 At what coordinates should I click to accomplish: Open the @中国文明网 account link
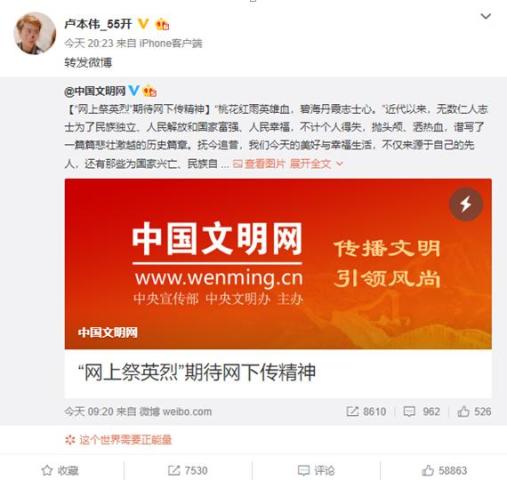[x=95, y=91]
